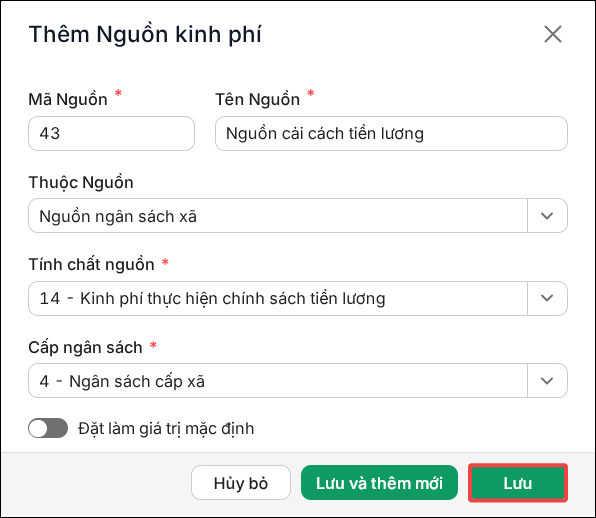Screen dimensions: 596x518
Task: Click the Mã Nguồn label
Action: click(68, 100)
